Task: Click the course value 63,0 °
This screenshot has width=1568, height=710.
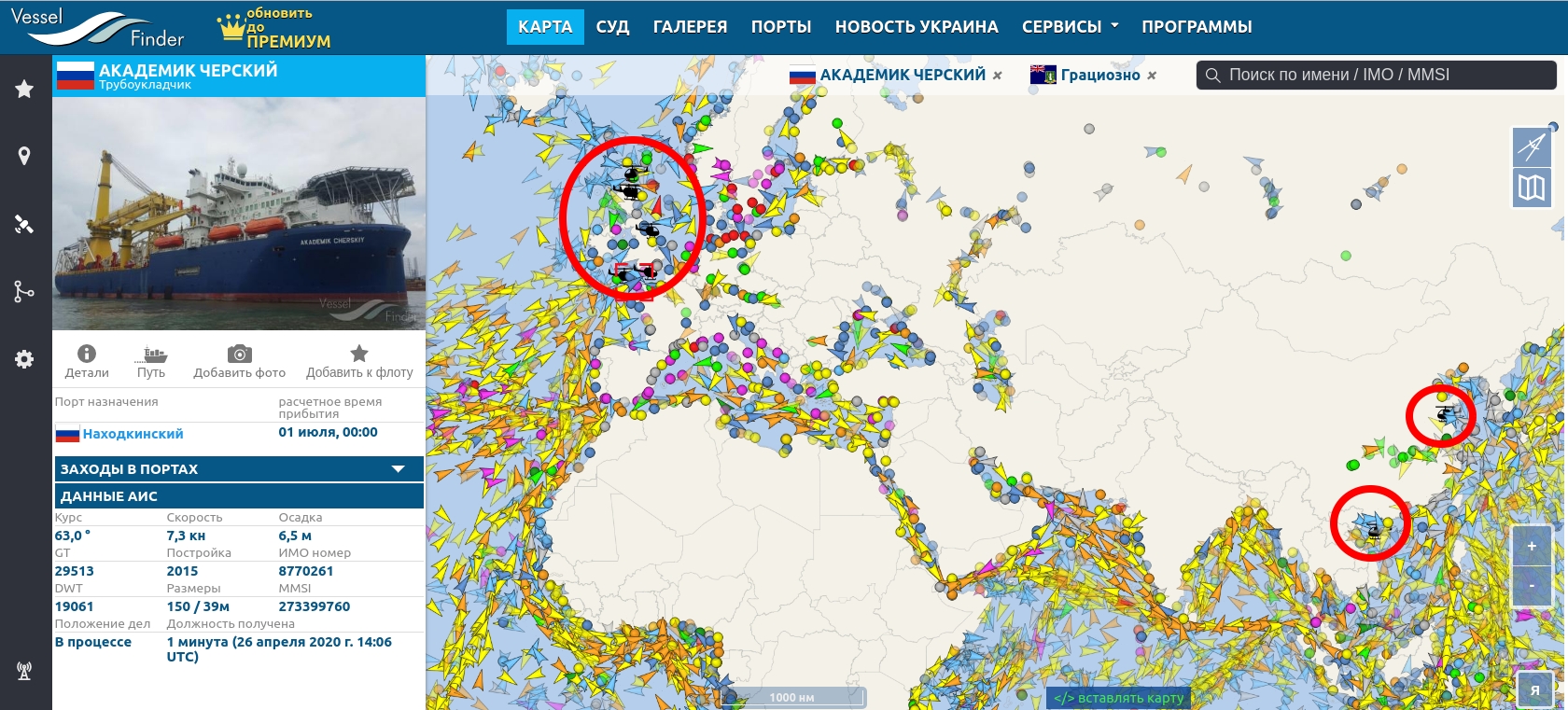Action: [73, 536]
